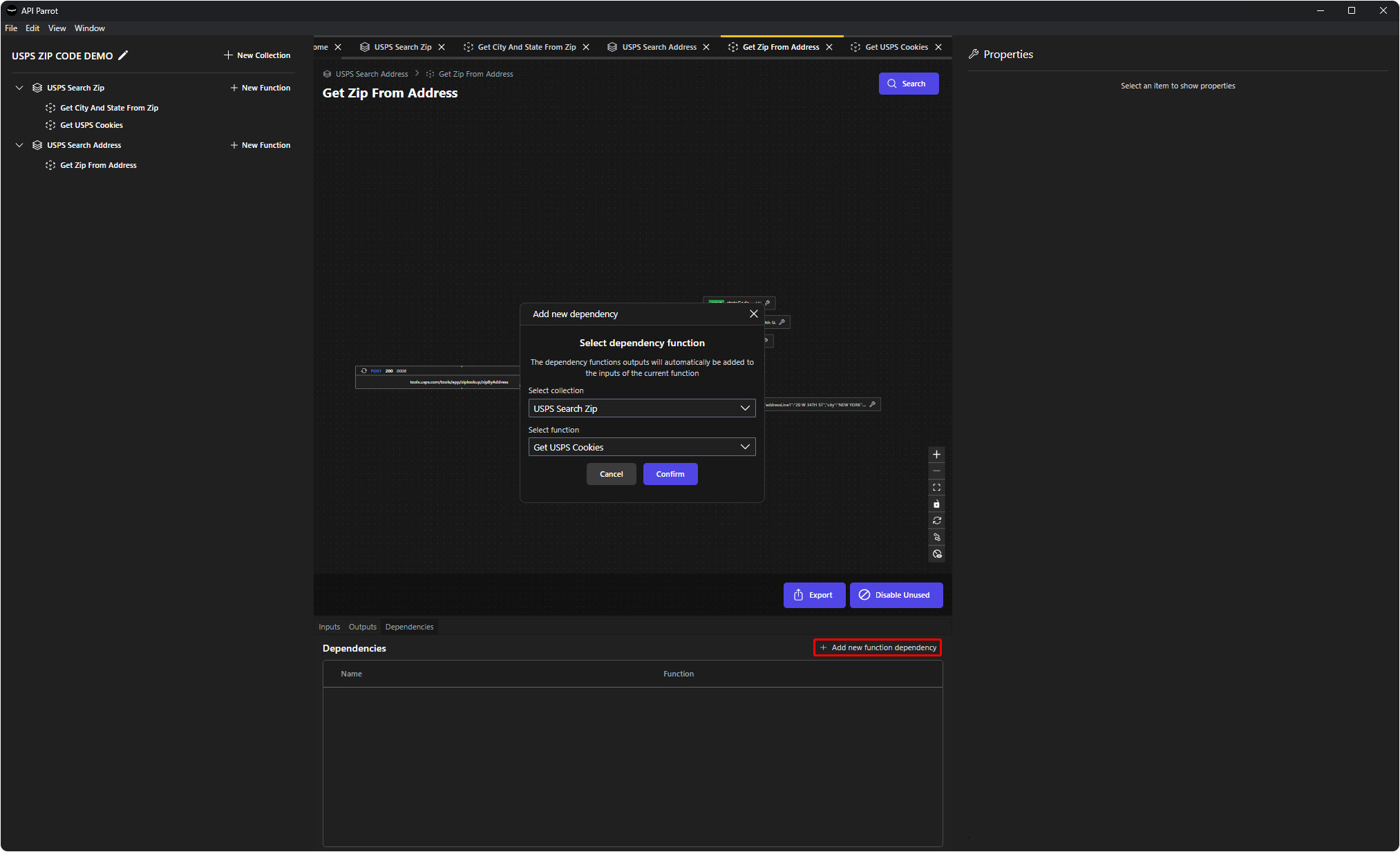The width and height of the screenshot is (1400, 852).
Task: Toggle the hidden-nodes eye icon in canvas controls
Action: coord(936,553)
